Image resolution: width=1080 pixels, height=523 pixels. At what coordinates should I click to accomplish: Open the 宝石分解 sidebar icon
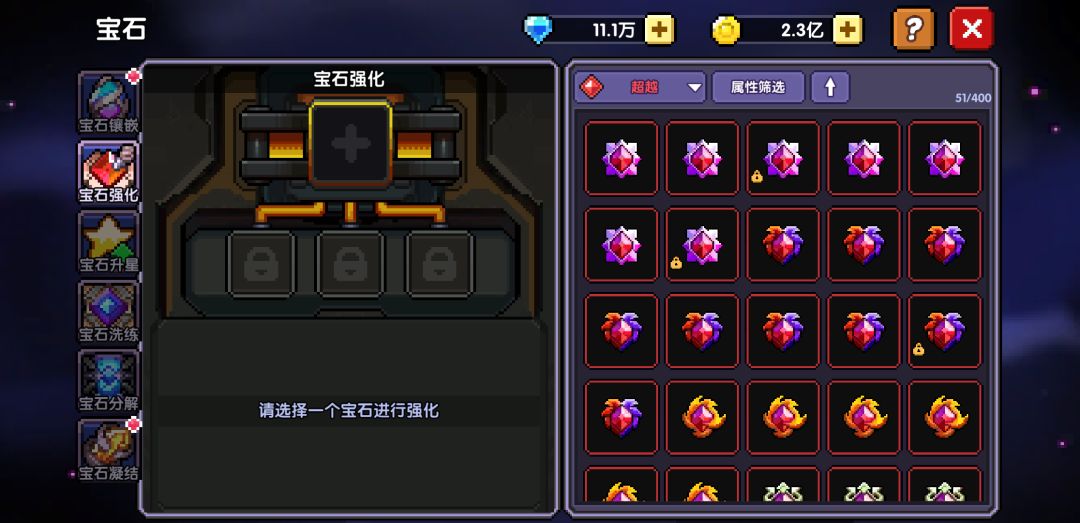109,381
